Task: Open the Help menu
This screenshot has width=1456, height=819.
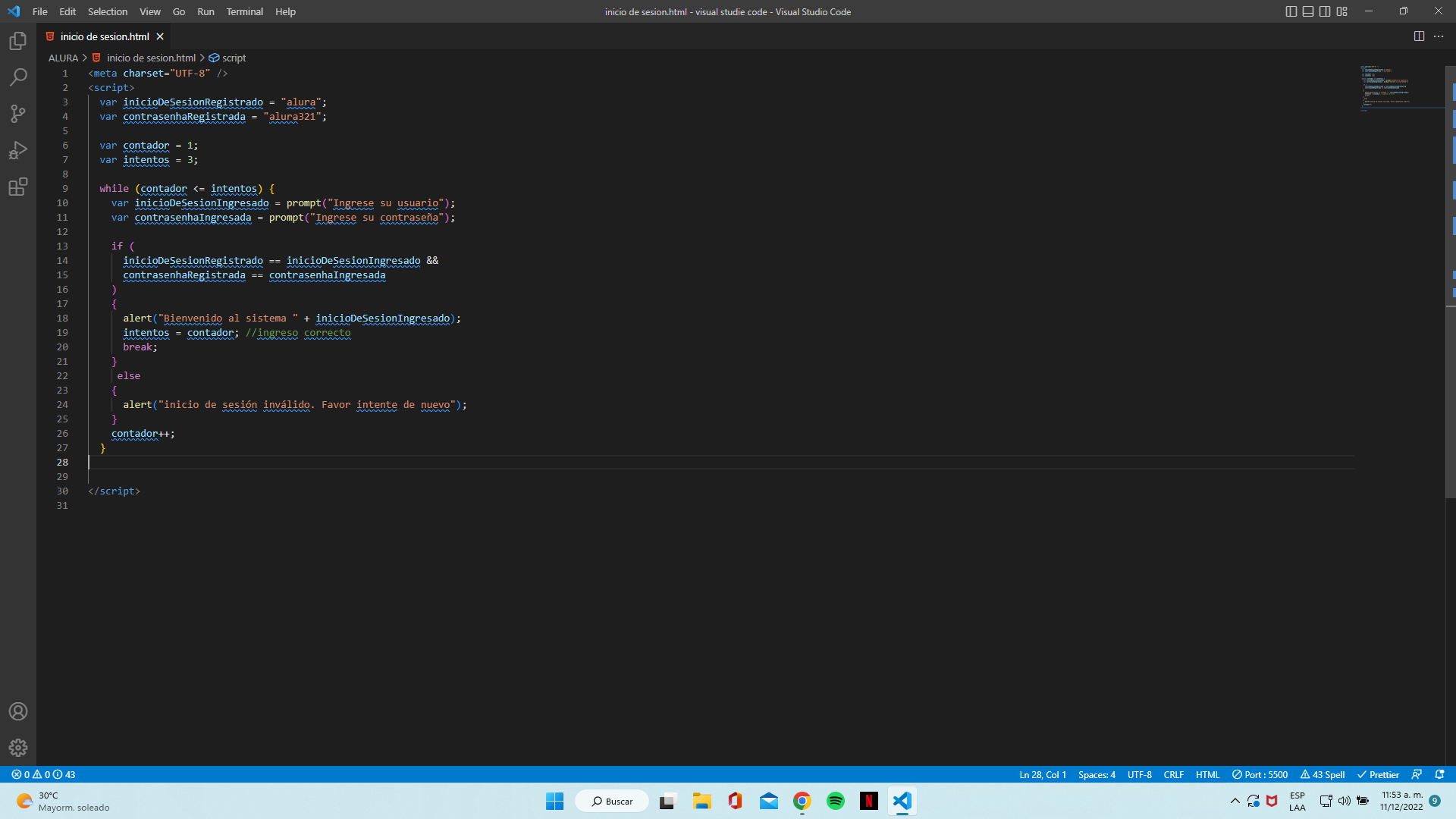Action: (x=285, y=11)
